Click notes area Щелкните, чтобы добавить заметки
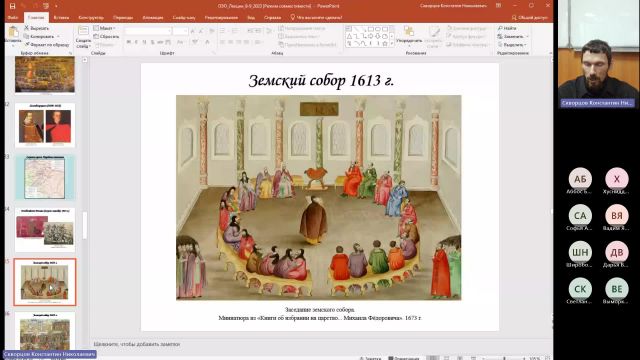This screenshot has width=640, height=360. [x=137, y=344]
